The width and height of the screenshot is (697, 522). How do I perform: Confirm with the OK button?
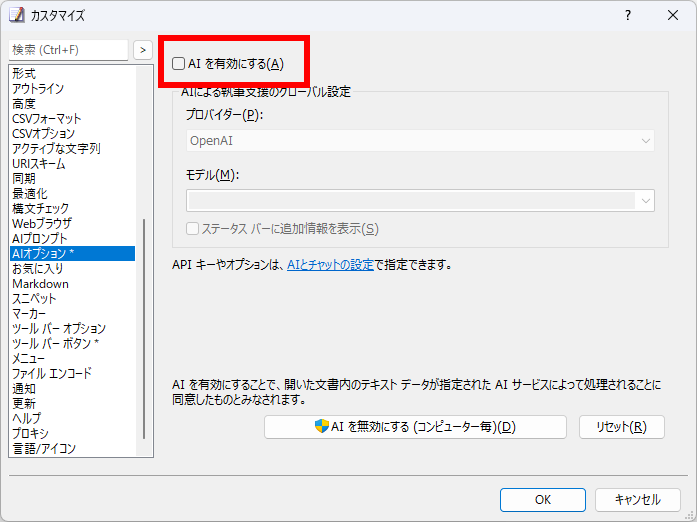tap(543, 500)
